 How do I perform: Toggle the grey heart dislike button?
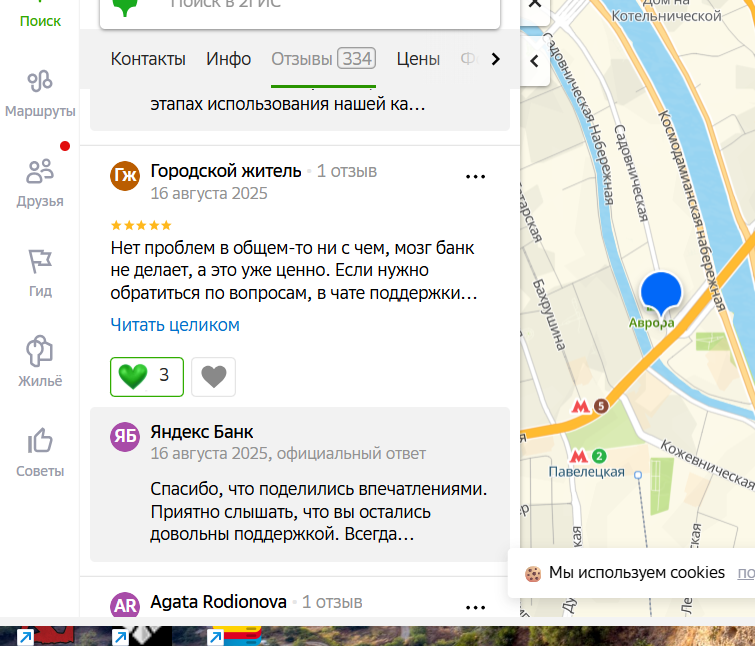213,377
